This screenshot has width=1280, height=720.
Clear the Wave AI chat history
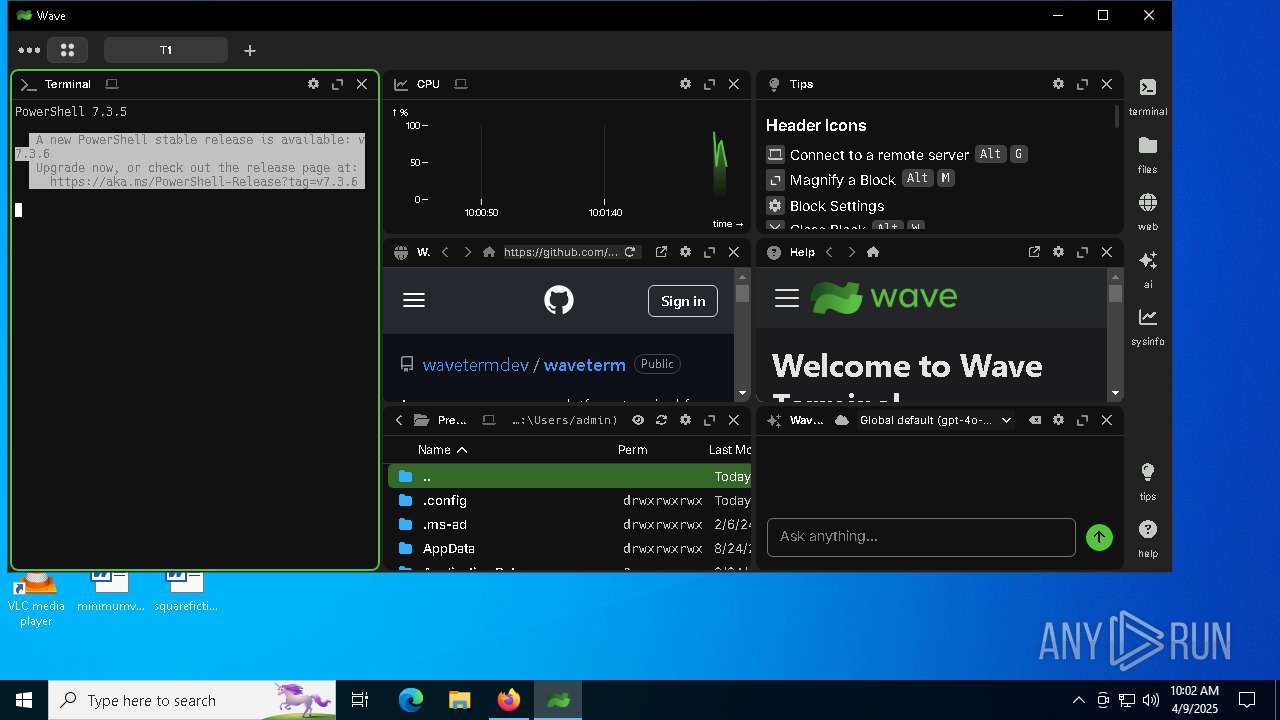pyautogui.click(x=1034, y=420)
